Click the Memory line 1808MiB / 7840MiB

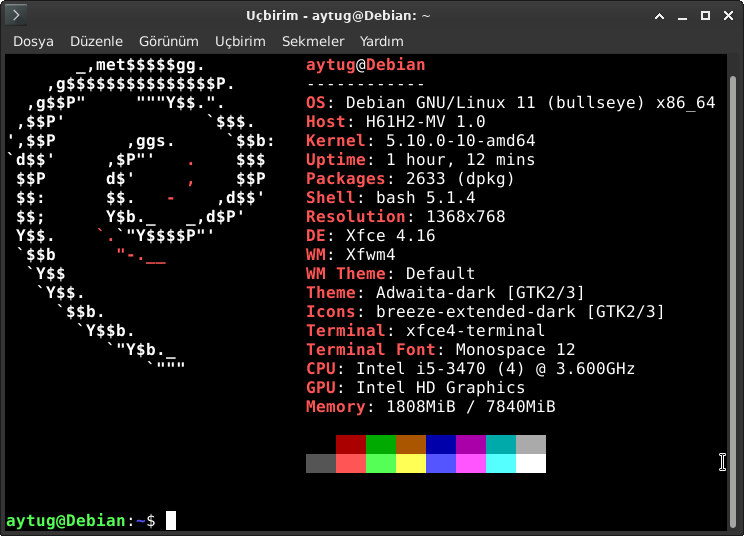point(431,406)
